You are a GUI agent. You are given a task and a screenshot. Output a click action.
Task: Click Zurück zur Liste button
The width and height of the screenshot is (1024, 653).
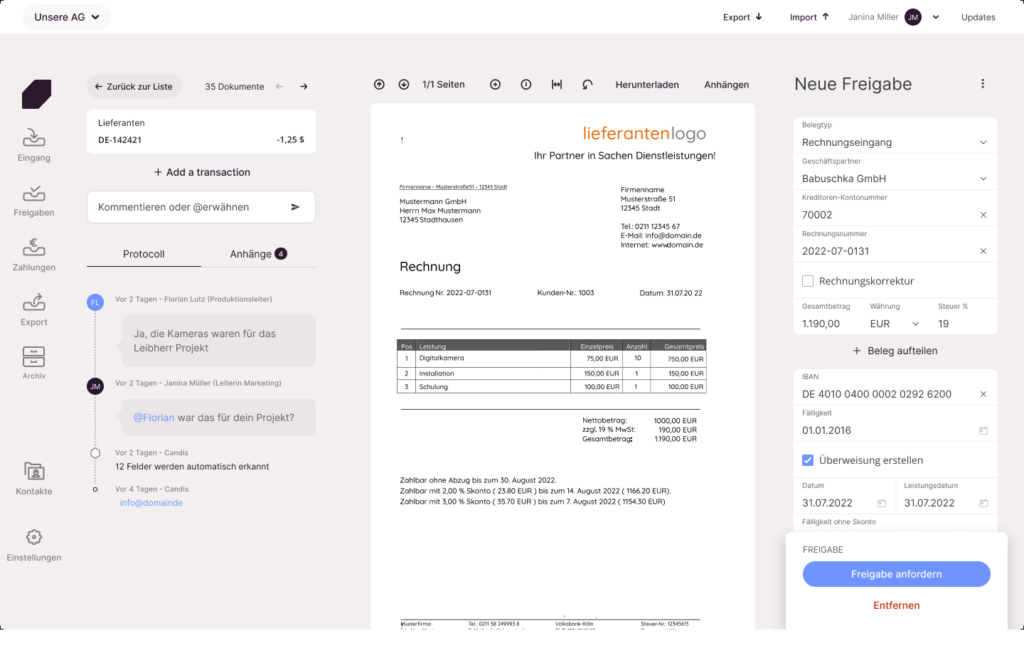[x=134, y=86]
